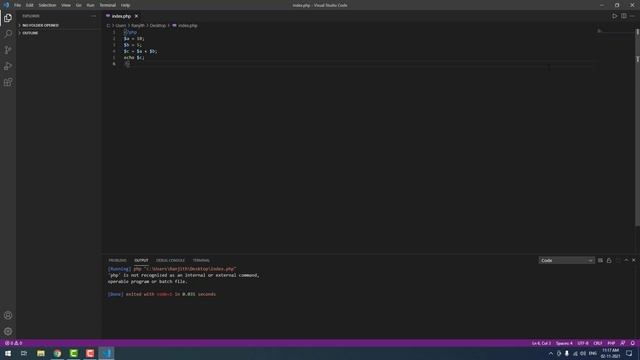
Task: Change end of line sequence CRLF
Action: pos(598,343)
